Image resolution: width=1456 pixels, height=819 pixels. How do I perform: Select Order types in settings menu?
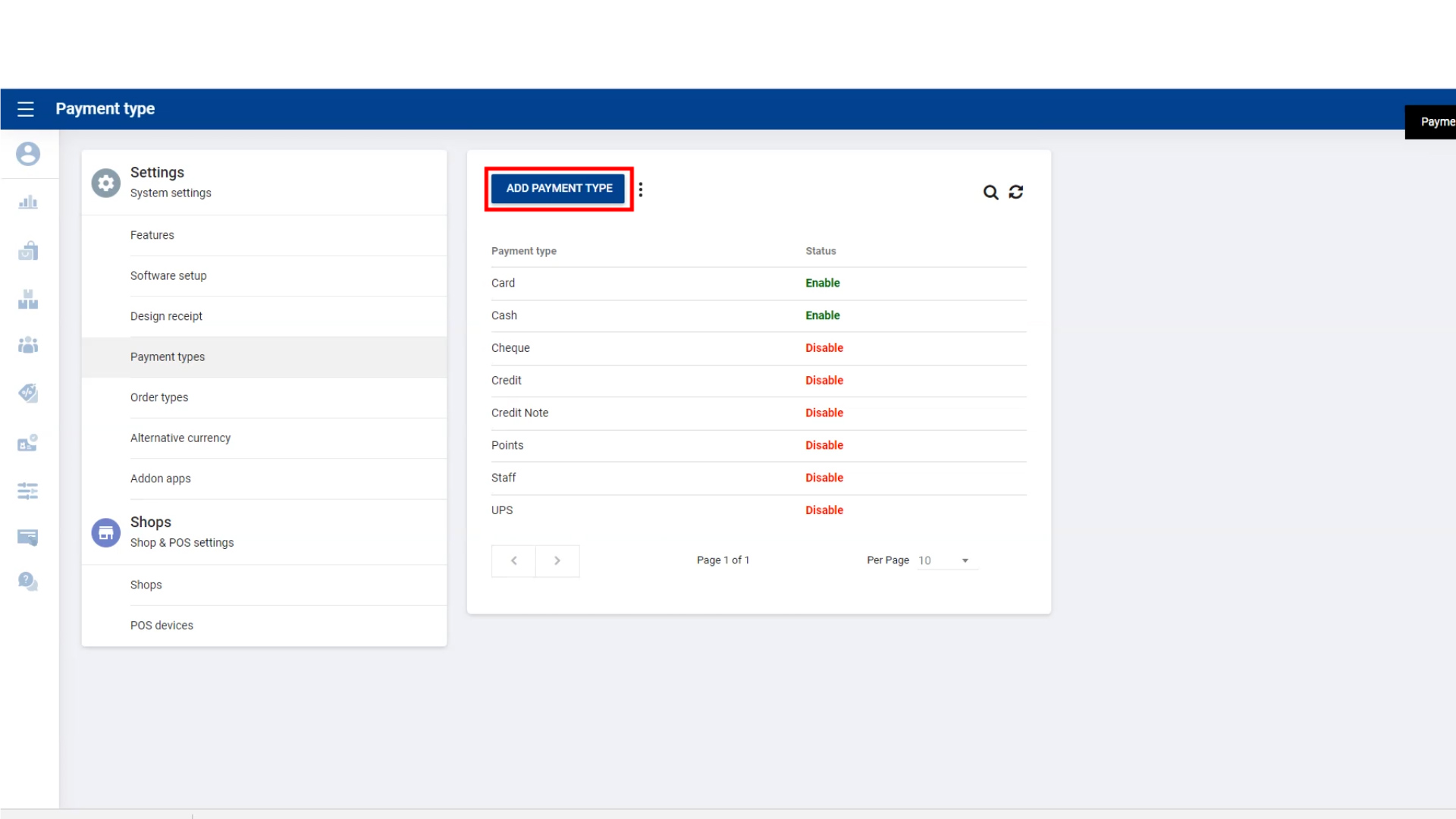(x=159, y=397)
